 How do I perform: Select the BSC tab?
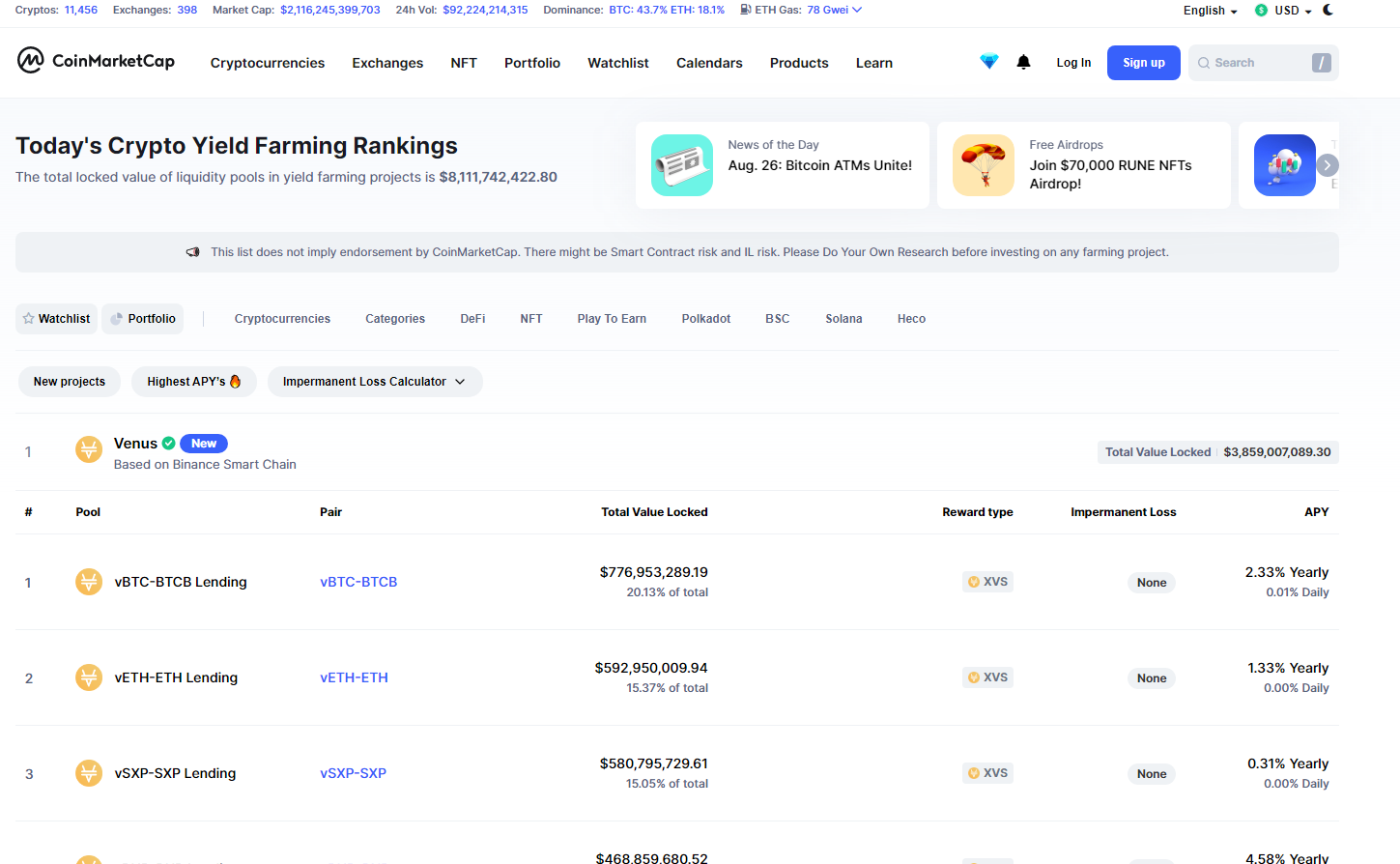[778, 319]
